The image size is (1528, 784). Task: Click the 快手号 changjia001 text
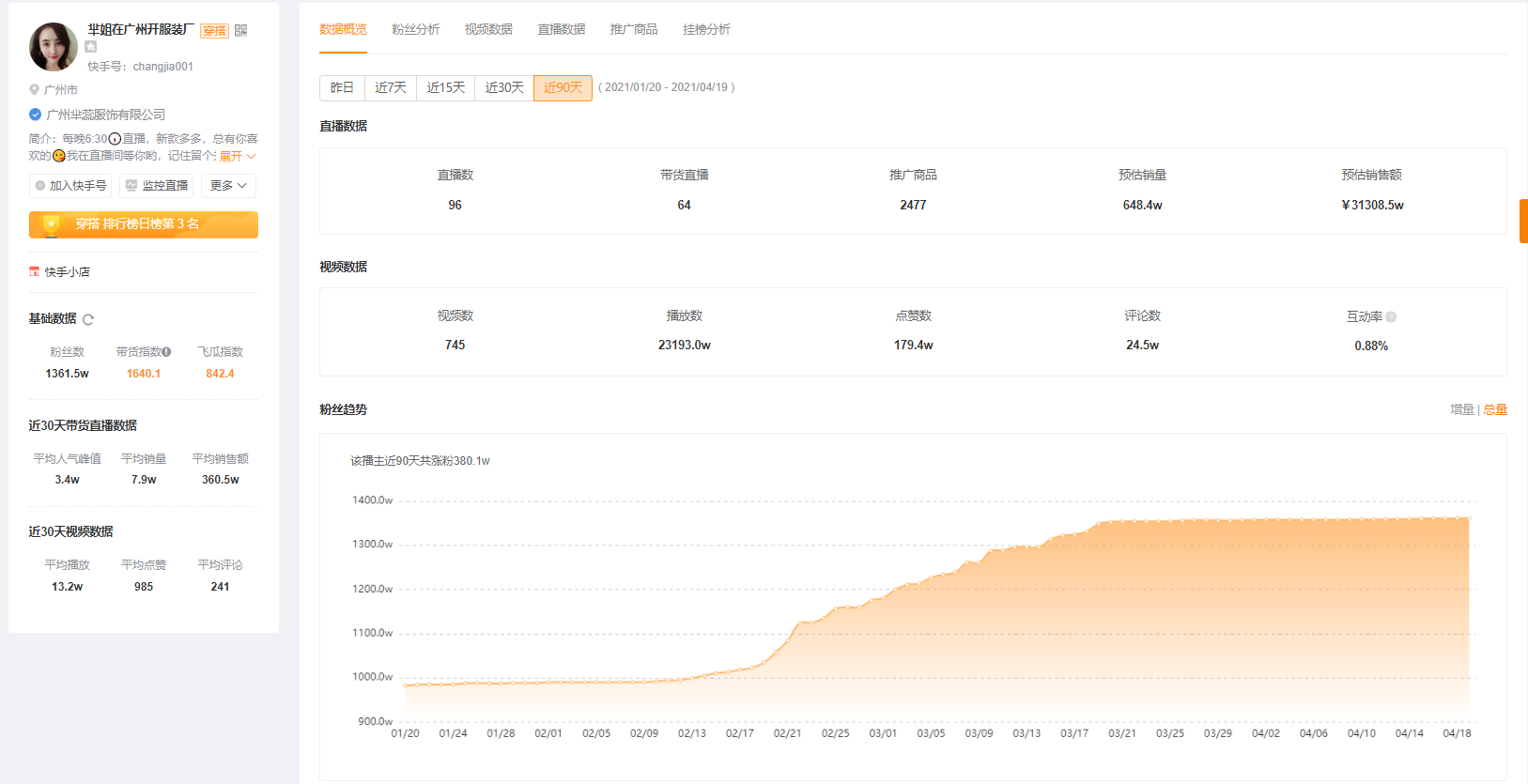(x=141, y=67)
